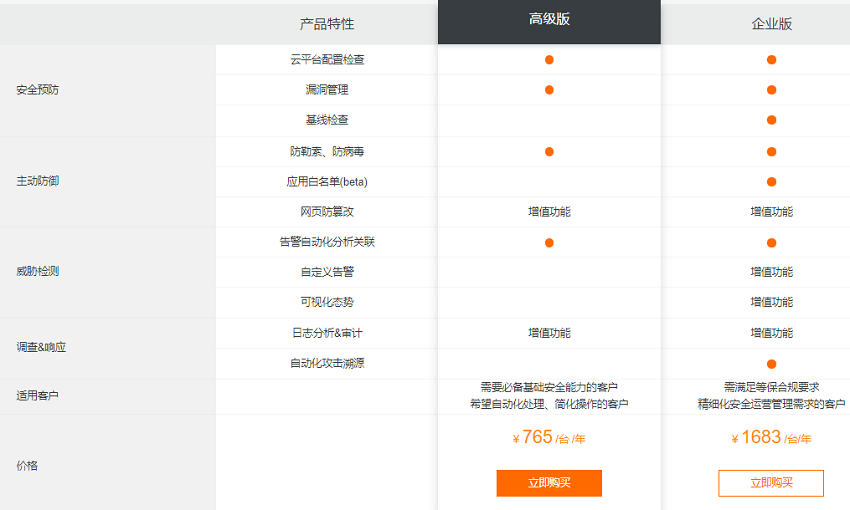Click the 威胁检测 category label
This screenshot has width=850, height=510.
(x=37, y=271)
